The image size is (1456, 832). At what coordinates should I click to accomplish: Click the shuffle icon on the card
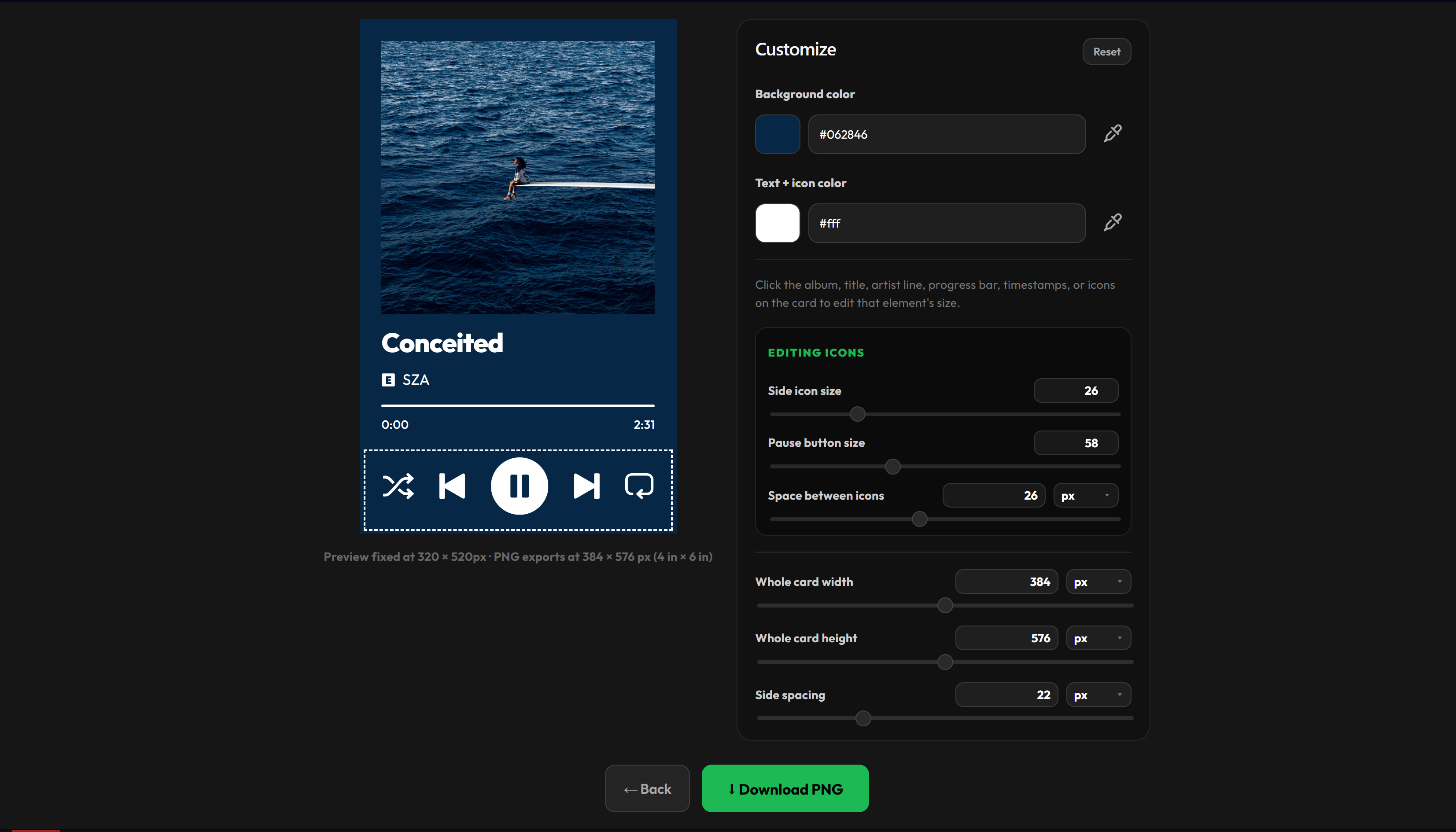pyautogui.click(x=398, y=486)
